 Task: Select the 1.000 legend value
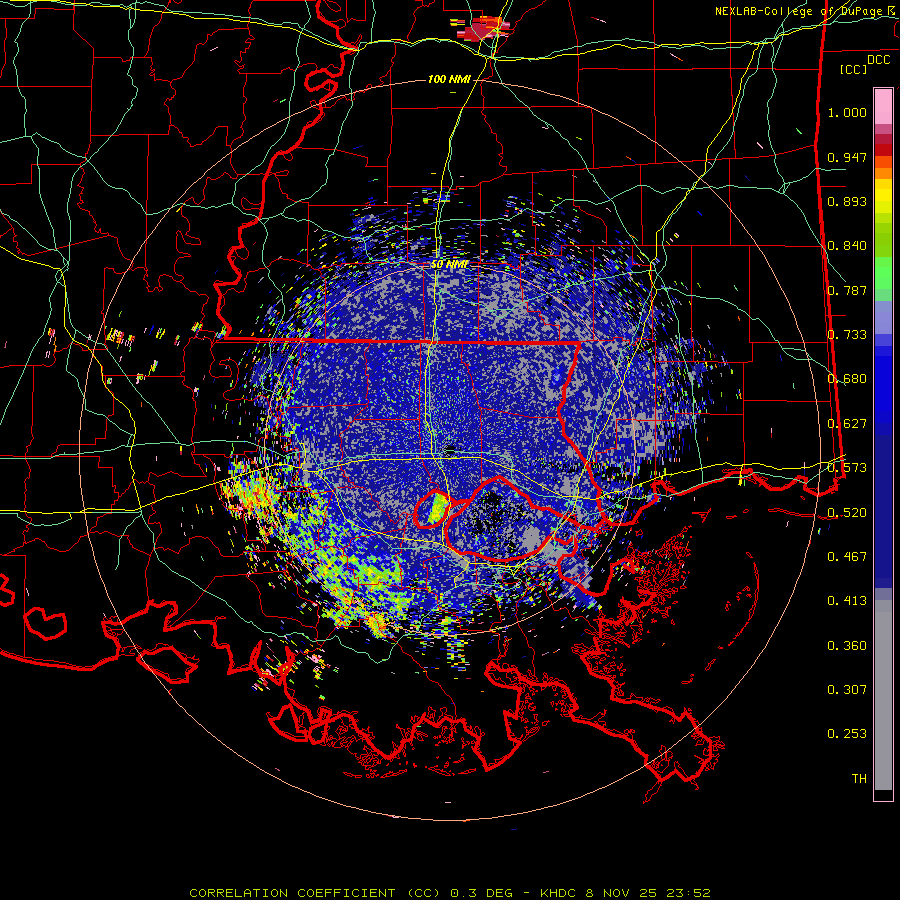pos(847,112)
